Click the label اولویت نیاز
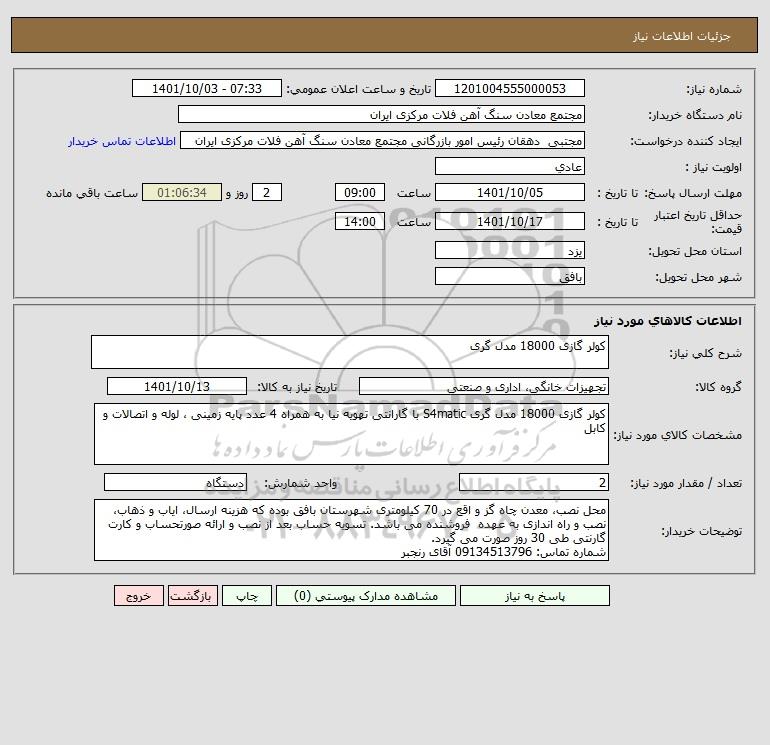 (x=714, y=167)
